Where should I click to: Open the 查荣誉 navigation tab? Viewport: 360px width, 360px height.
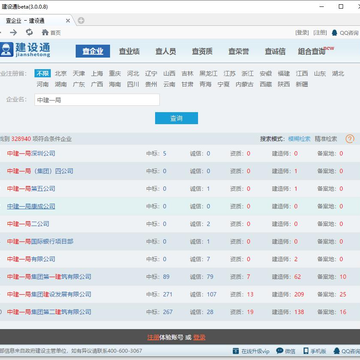[239, 51]
